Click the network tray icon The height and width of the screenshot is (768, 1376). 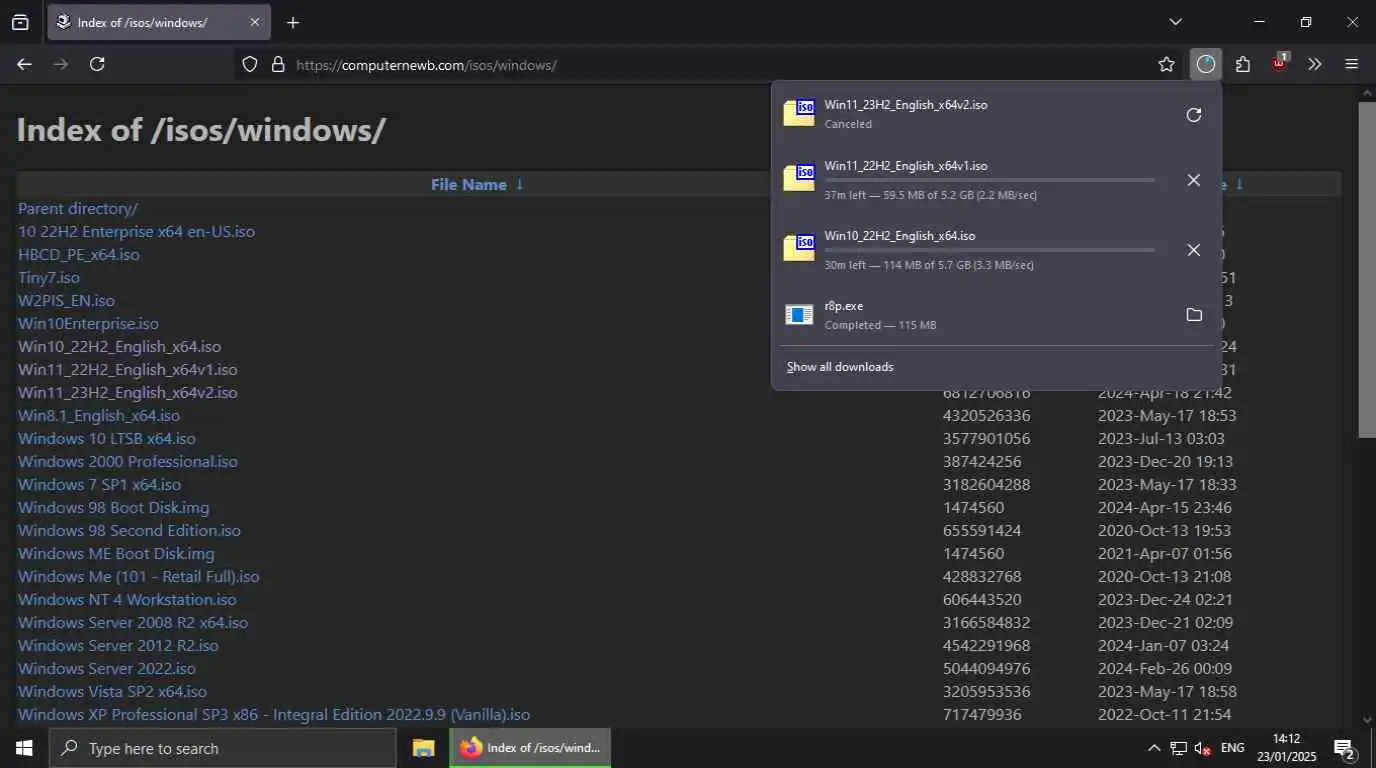[x=1178, y=749]
